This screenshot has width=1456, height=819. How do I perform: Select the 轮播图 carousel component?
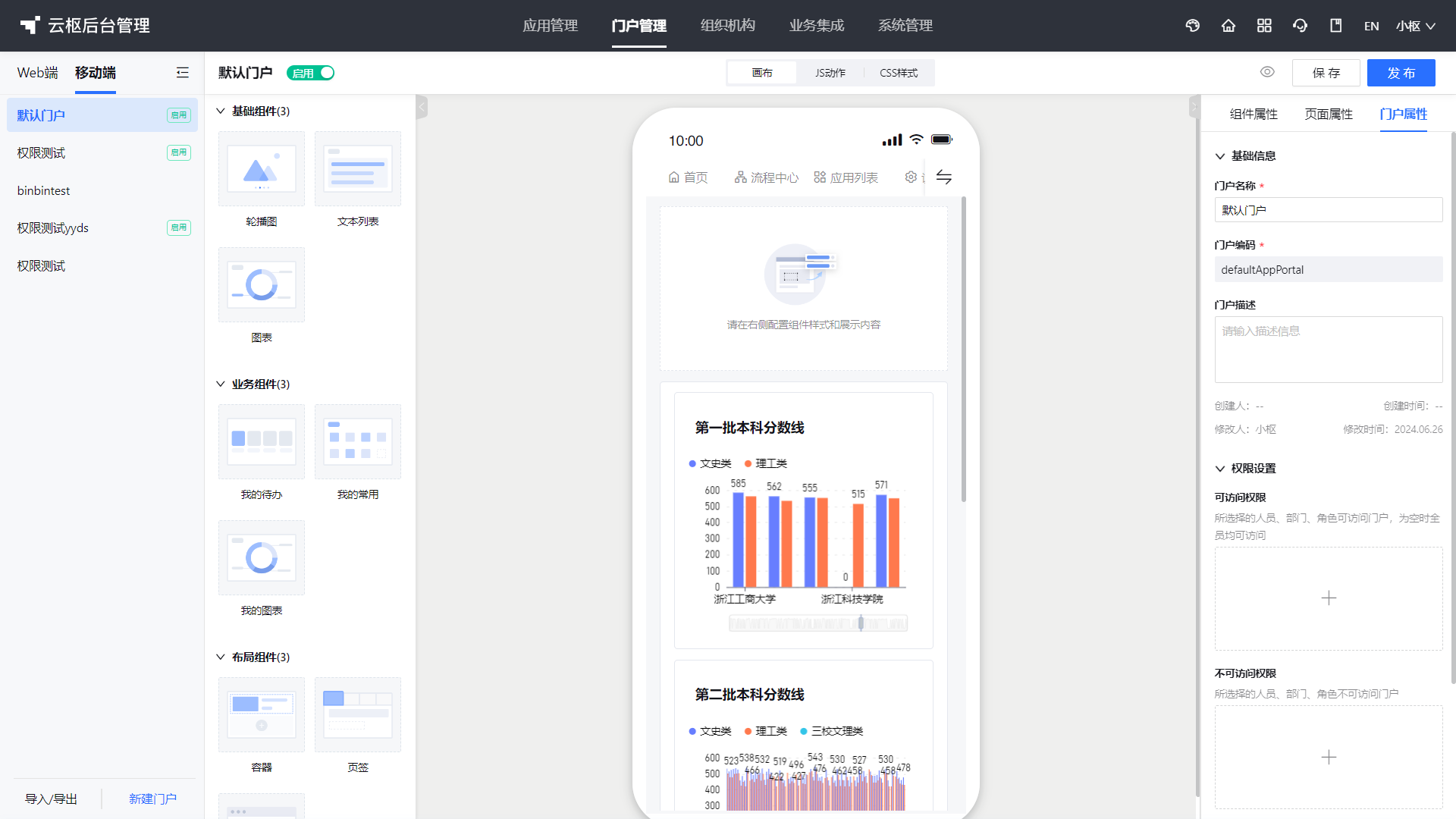(x=262, y=168)
